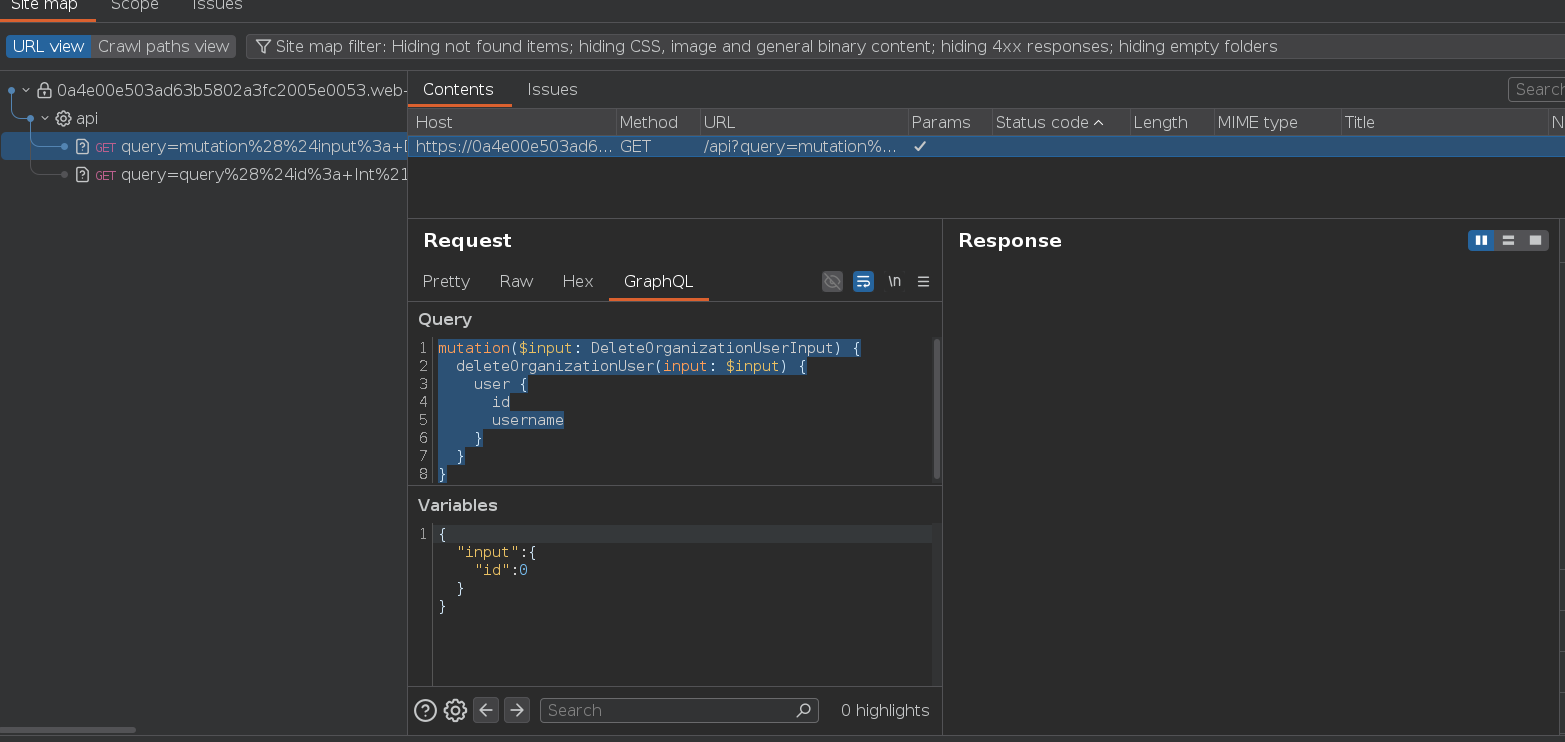Image resolution: width=1565 pixels, height=742 pixels.
Task: Switch Request view to Hex
Action: (x=578, y=281)
